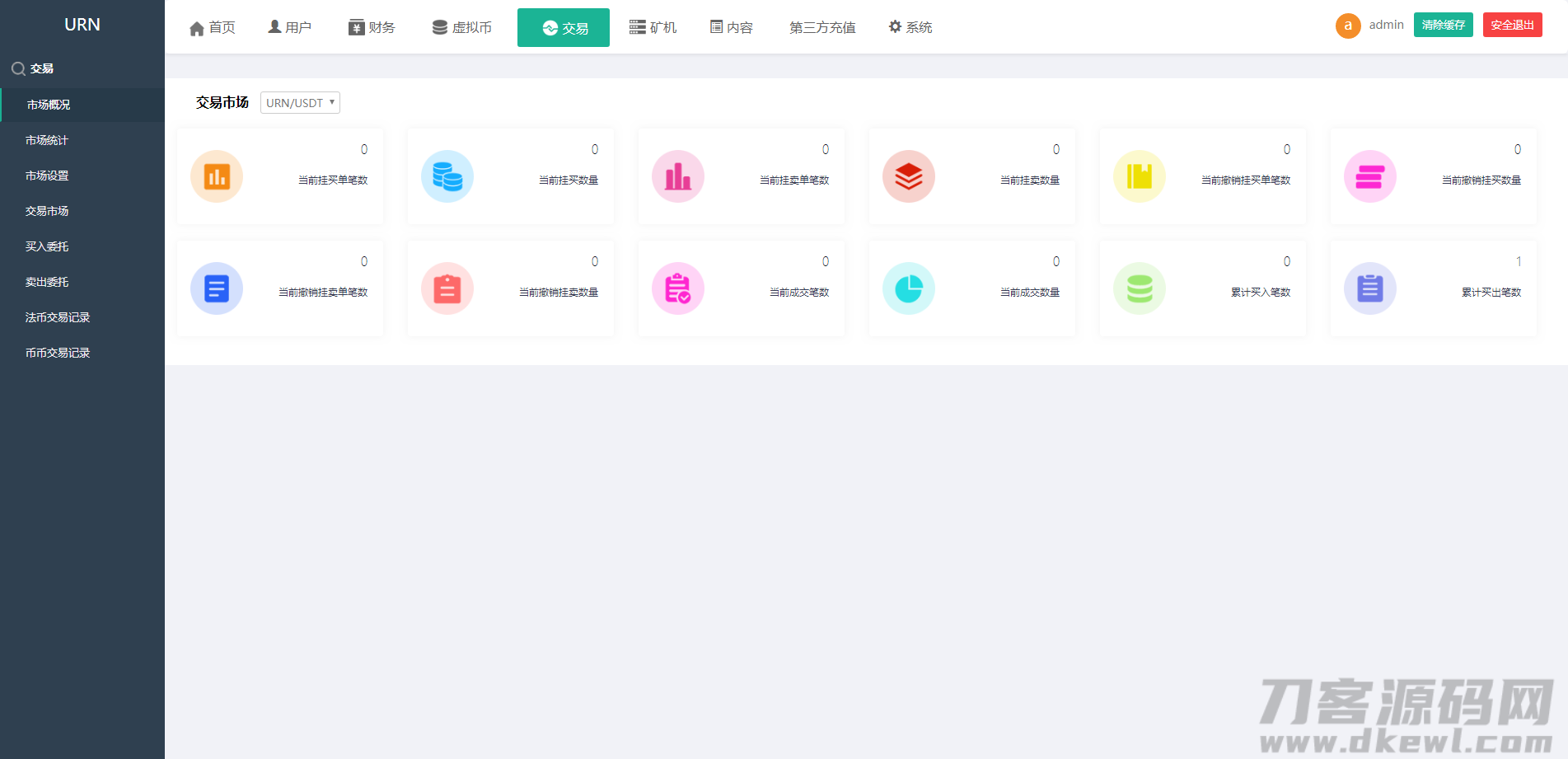The image size is (1568, 759).
Task: Click the red 安全退出 logout button
Action: (x=1512, y=25)
